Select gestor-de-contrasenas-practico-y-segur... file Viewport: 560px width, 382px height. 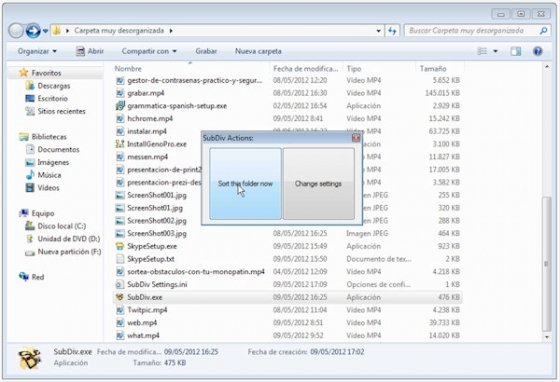click(195, 80)
